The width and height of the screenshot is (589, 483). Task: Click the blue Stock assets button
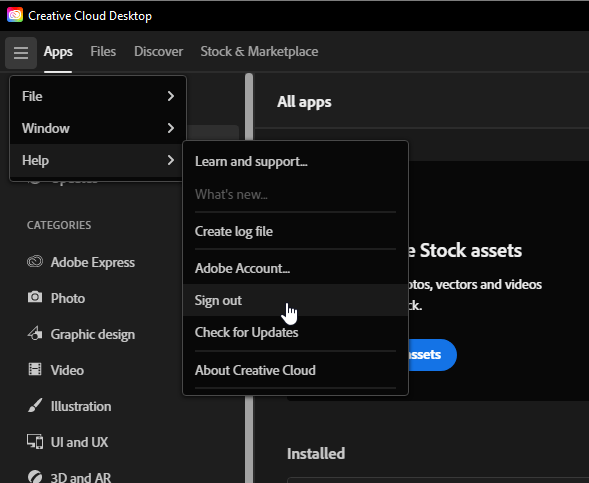(x=432, y=355)
